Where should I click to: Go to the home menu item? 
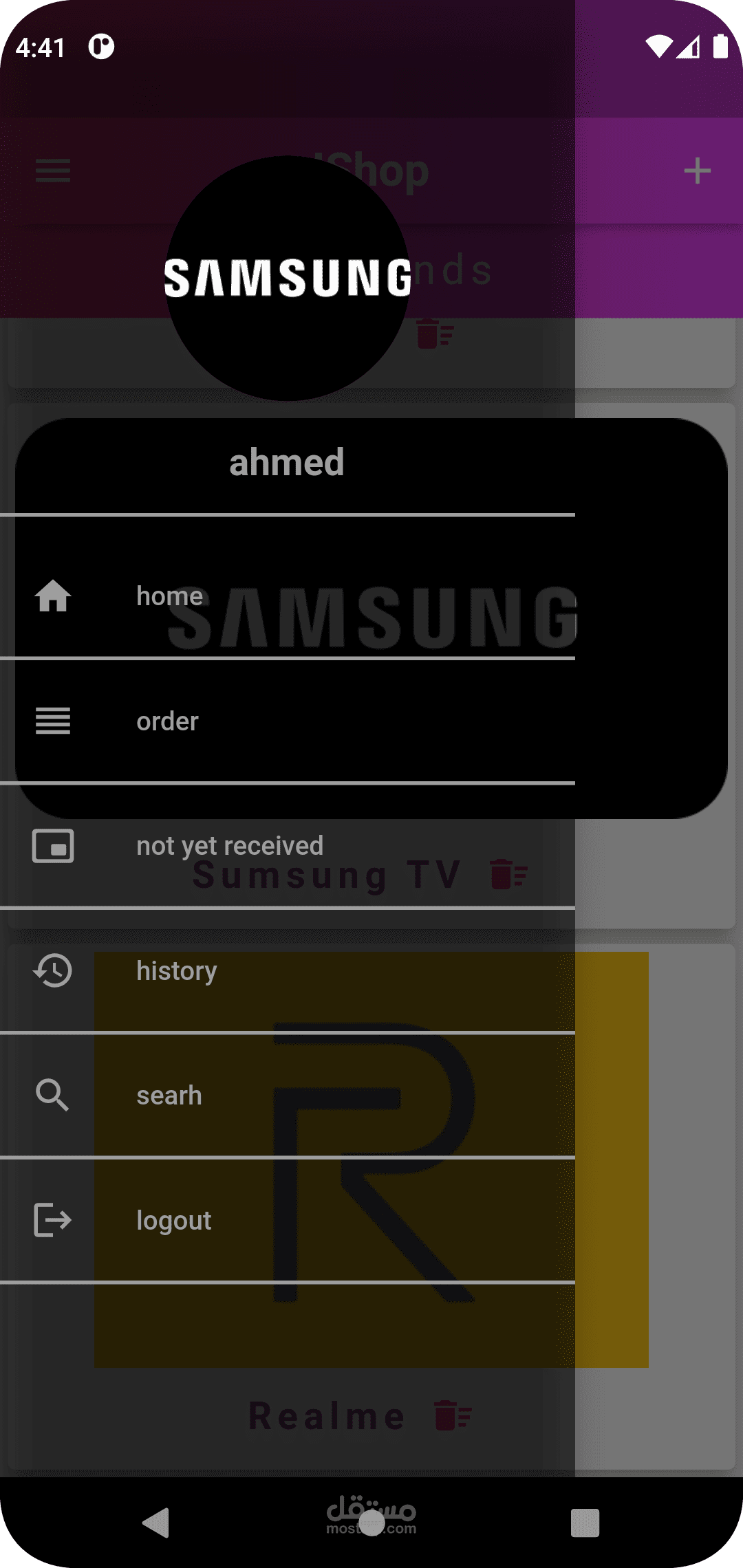(x=288, y=596)
